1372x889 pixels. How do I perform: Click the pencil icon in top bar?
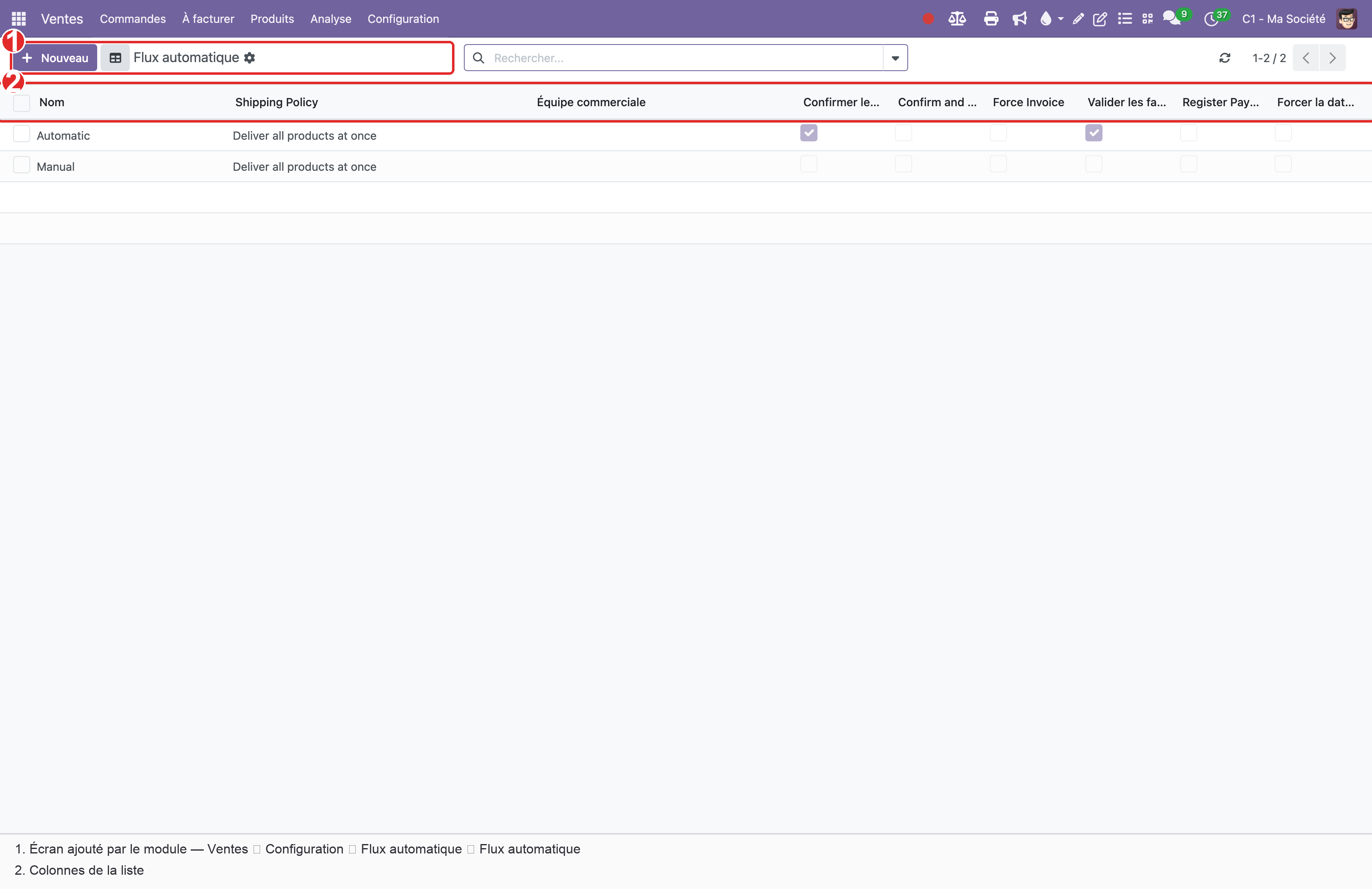pos(1078,19)
